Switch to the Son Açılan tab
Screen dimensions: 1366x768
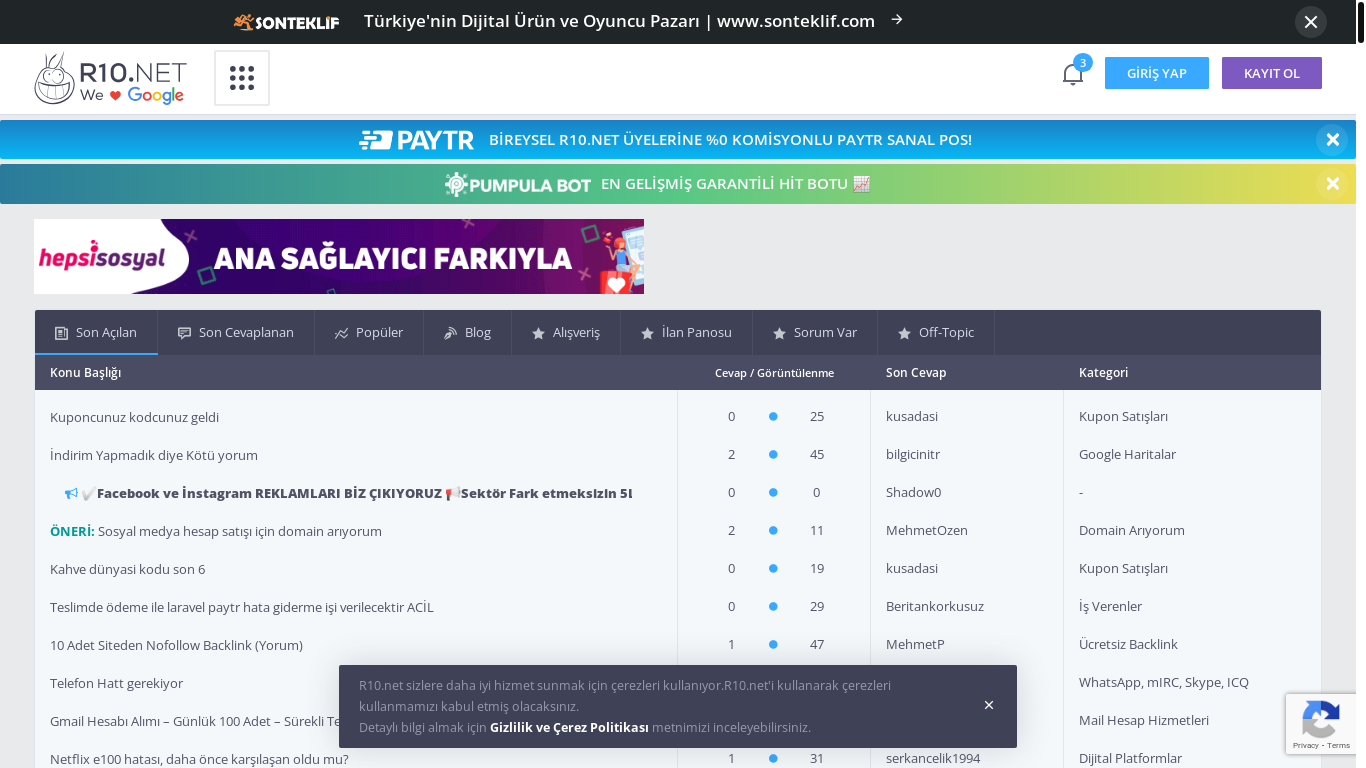pyautogui.click(x=96, y=332)
